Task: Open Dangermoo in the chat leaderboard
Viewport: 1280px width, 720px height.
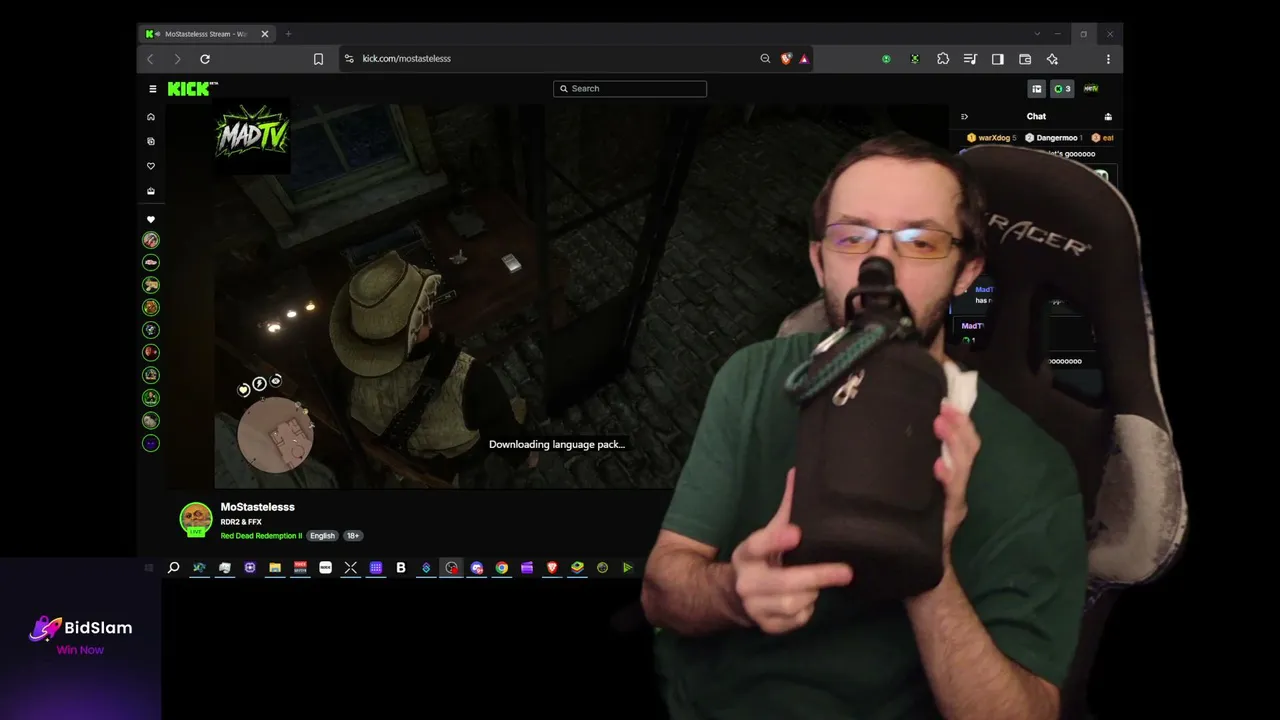Action: (x=1054, y=138)
